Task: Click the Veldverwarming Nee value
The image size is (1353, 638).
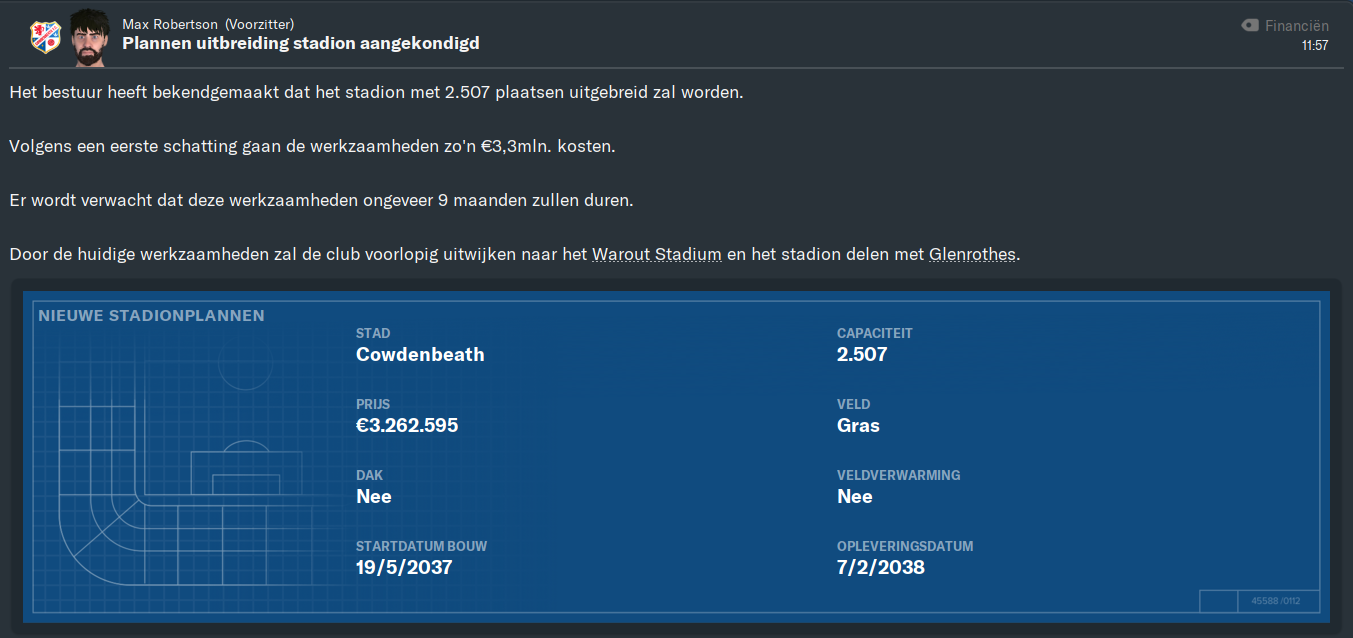Action: pyautogui.click(x=855, y=496)
